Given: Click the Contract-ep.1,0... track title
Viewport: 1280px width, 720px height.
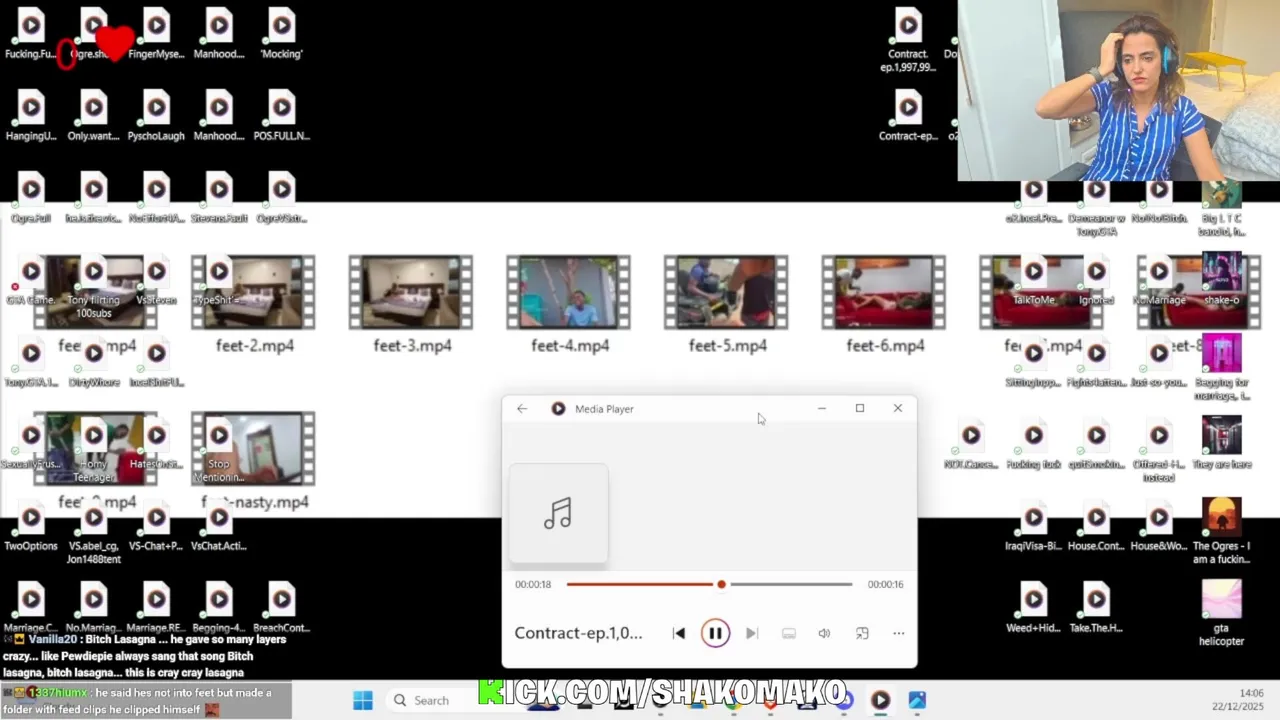Looking at the screenshot, I should point(578,633).
